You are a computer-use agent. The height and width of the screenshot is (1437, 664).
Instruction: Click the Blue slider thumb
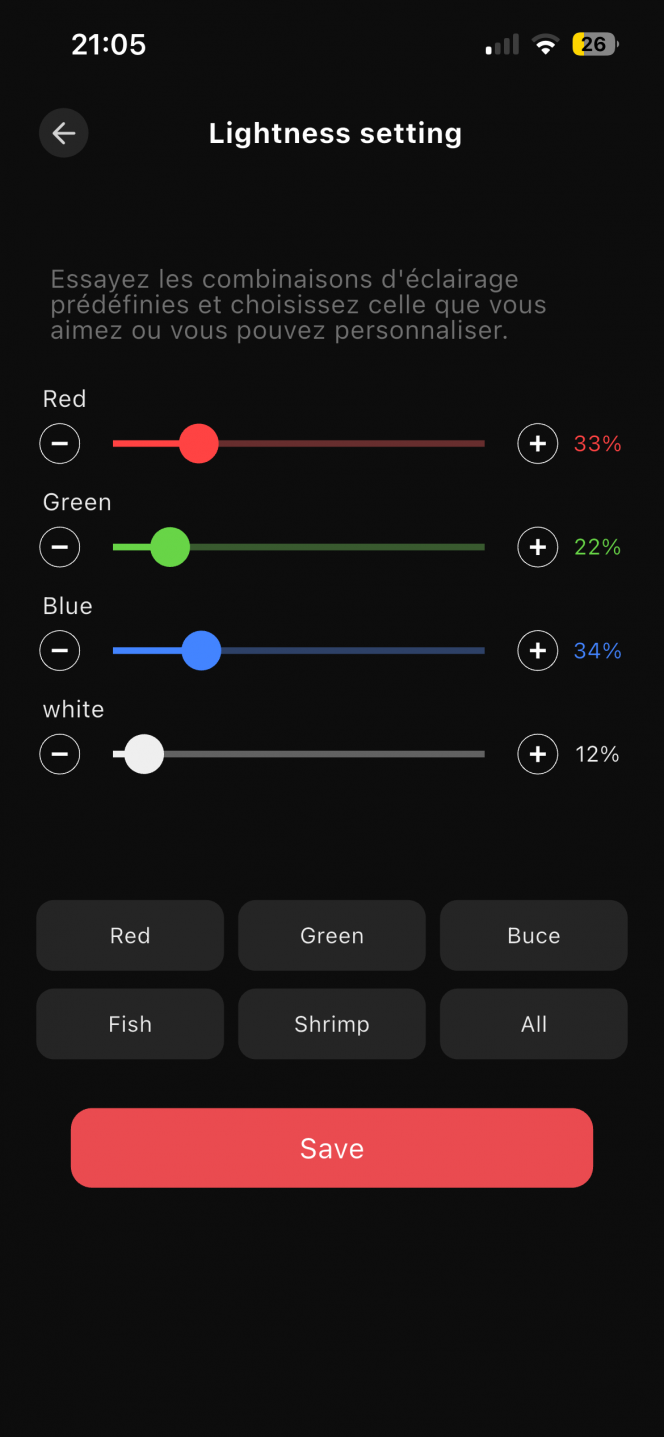202,651
